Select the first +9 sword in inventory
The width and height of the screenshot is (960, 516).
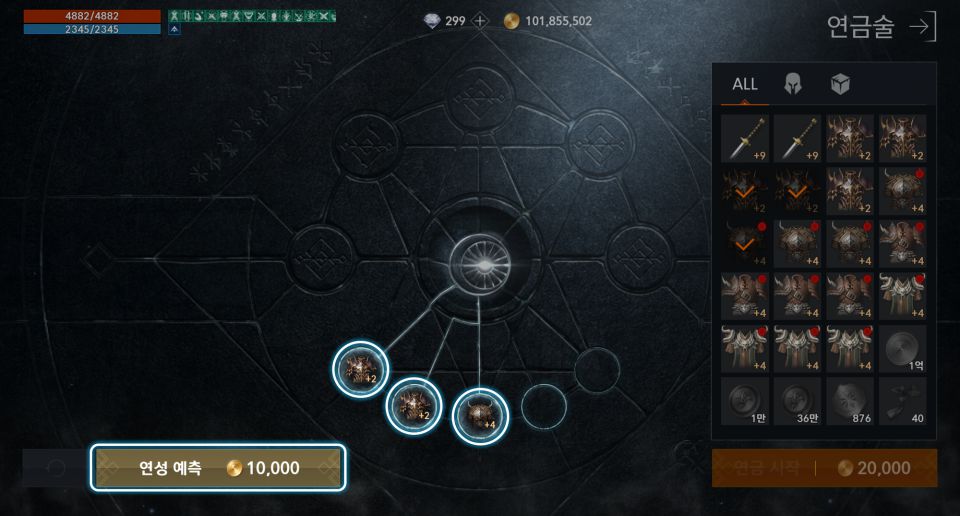coord(744,138)
